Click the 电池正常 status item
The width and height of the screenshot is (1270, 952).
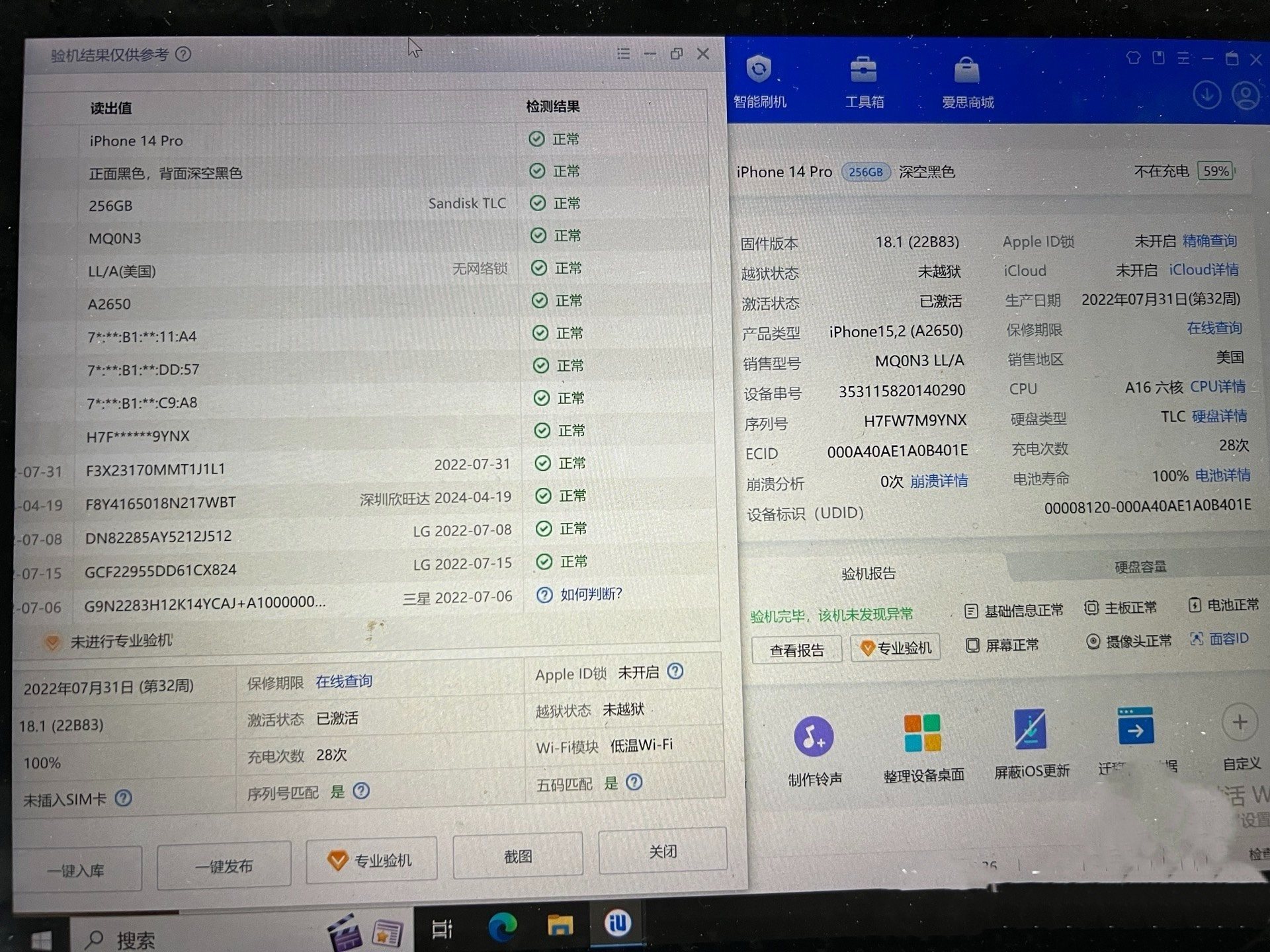click(1224, 604)
